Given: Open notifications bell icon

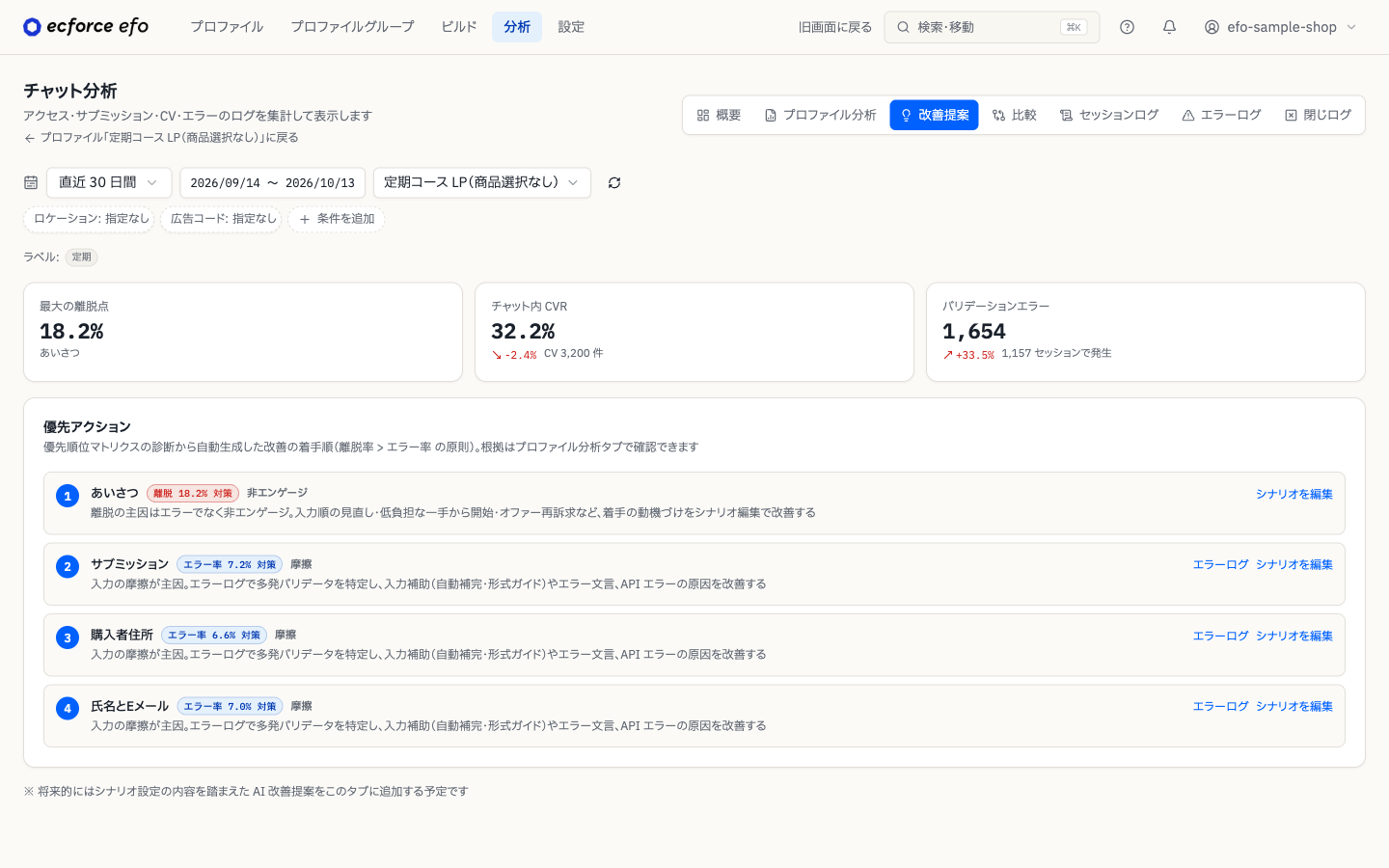Looking at the screenshot, I should 1169,27.
